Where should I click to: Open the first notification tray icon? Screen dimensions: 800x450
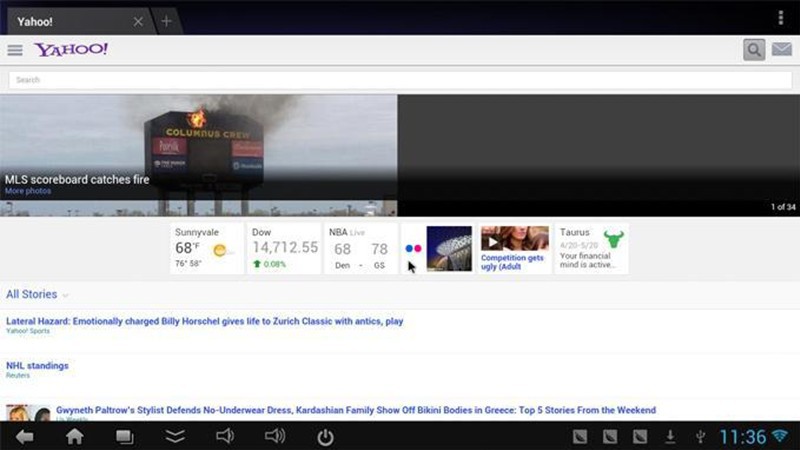point(580,437)
